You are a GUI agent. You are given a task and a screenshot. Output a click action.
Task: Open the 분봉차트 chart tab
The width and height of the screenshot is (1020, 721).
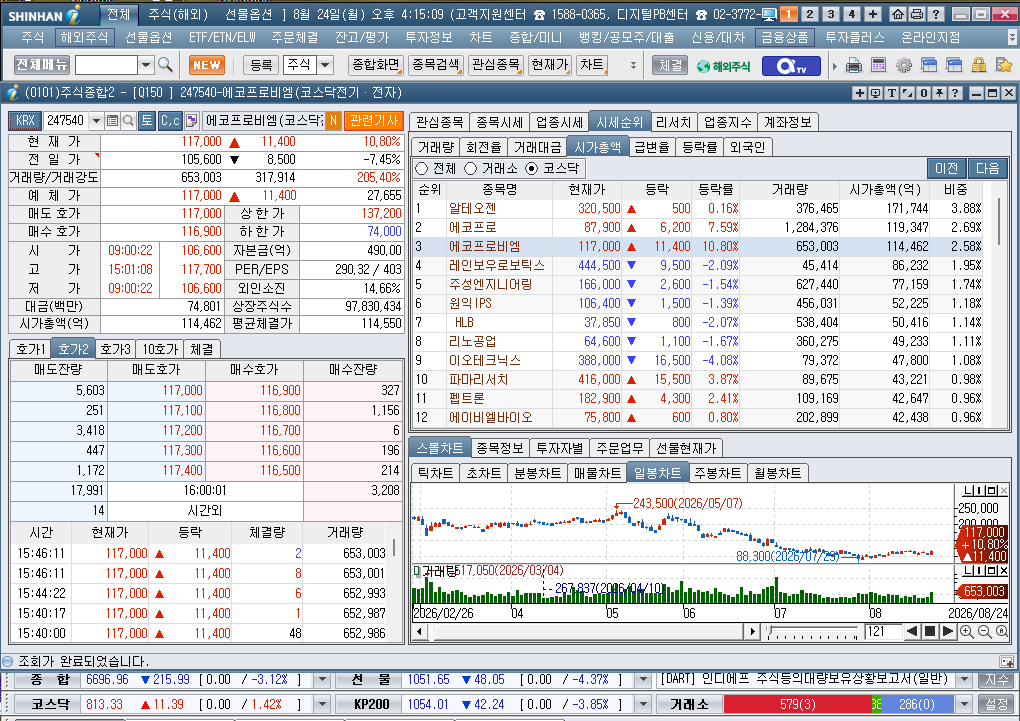pos(537,473)
